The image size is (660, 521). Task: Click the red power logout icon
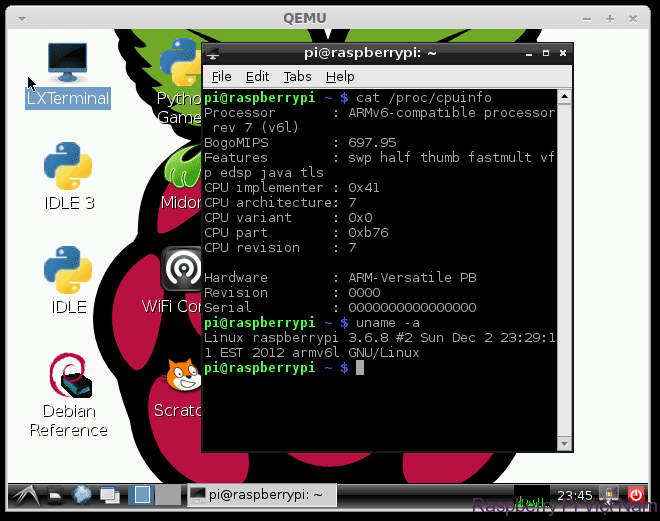pos(637,494)
